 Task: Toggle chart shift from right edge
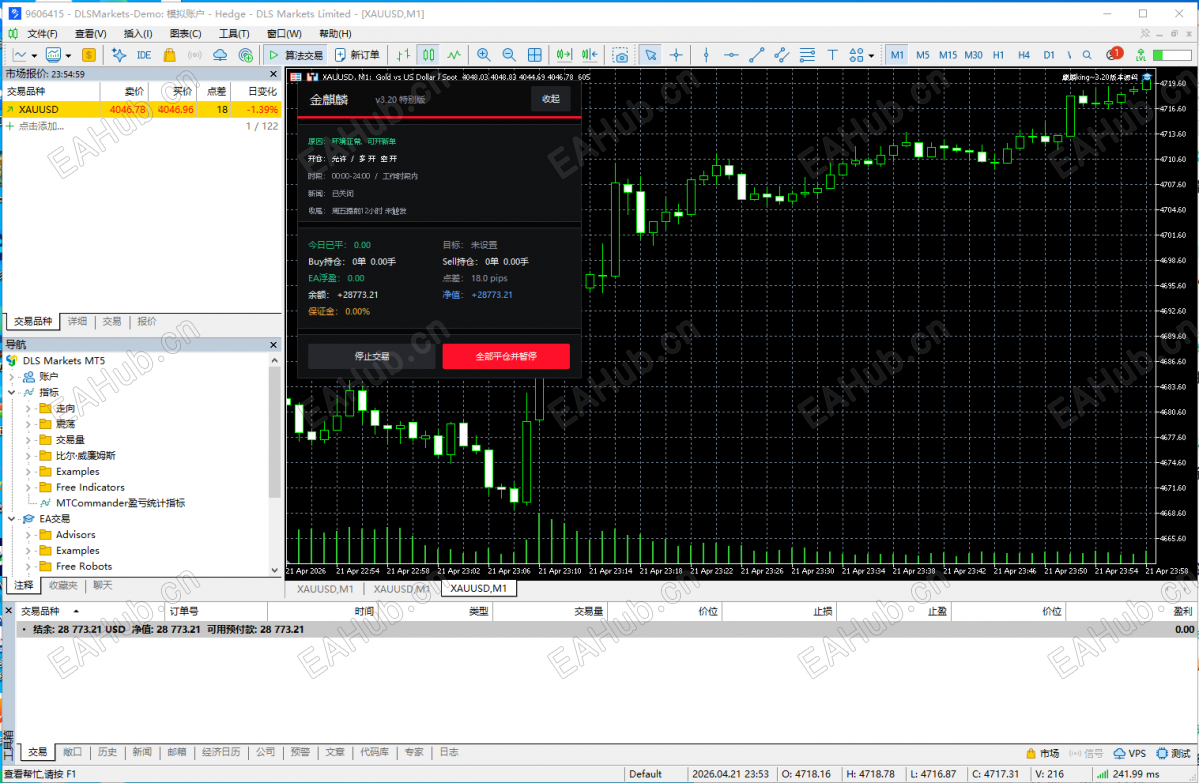click(x=590, y=55)
